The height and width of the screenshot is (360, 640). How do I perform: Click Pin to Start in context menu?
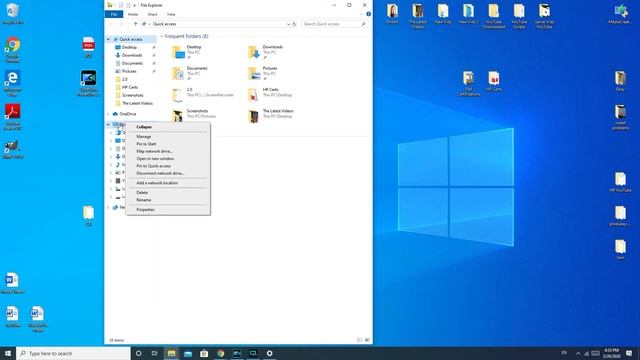pos(146,144)
